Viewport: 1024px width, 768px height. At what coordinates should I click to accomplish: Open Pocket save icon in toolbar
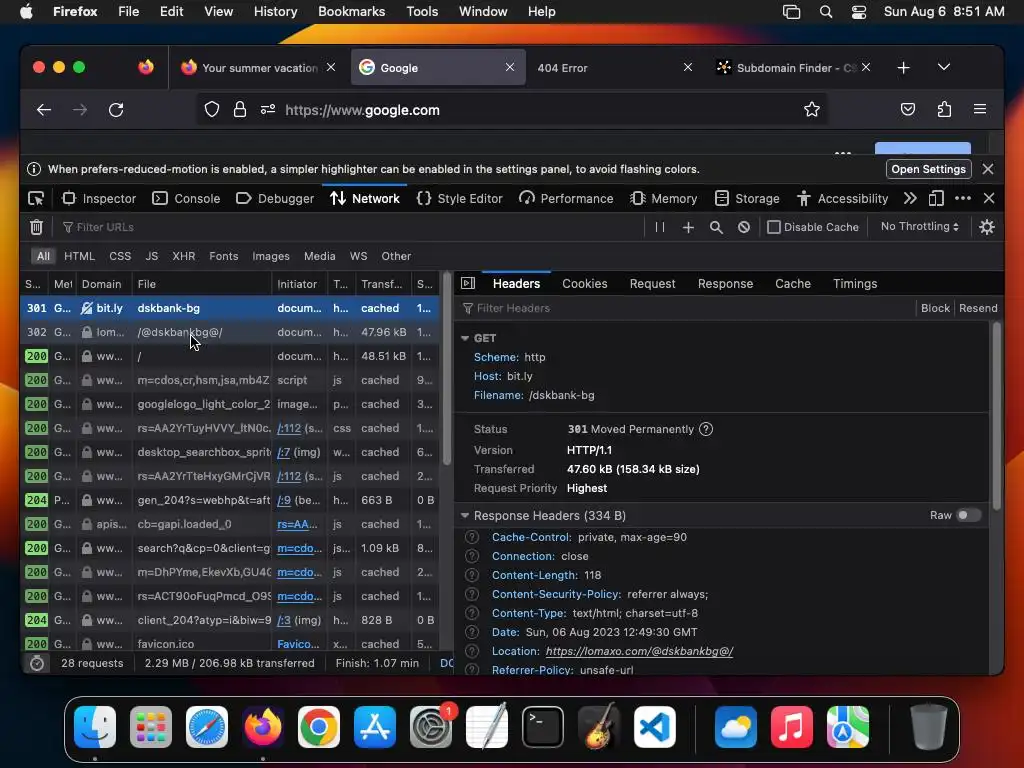(x=908, y=109)
